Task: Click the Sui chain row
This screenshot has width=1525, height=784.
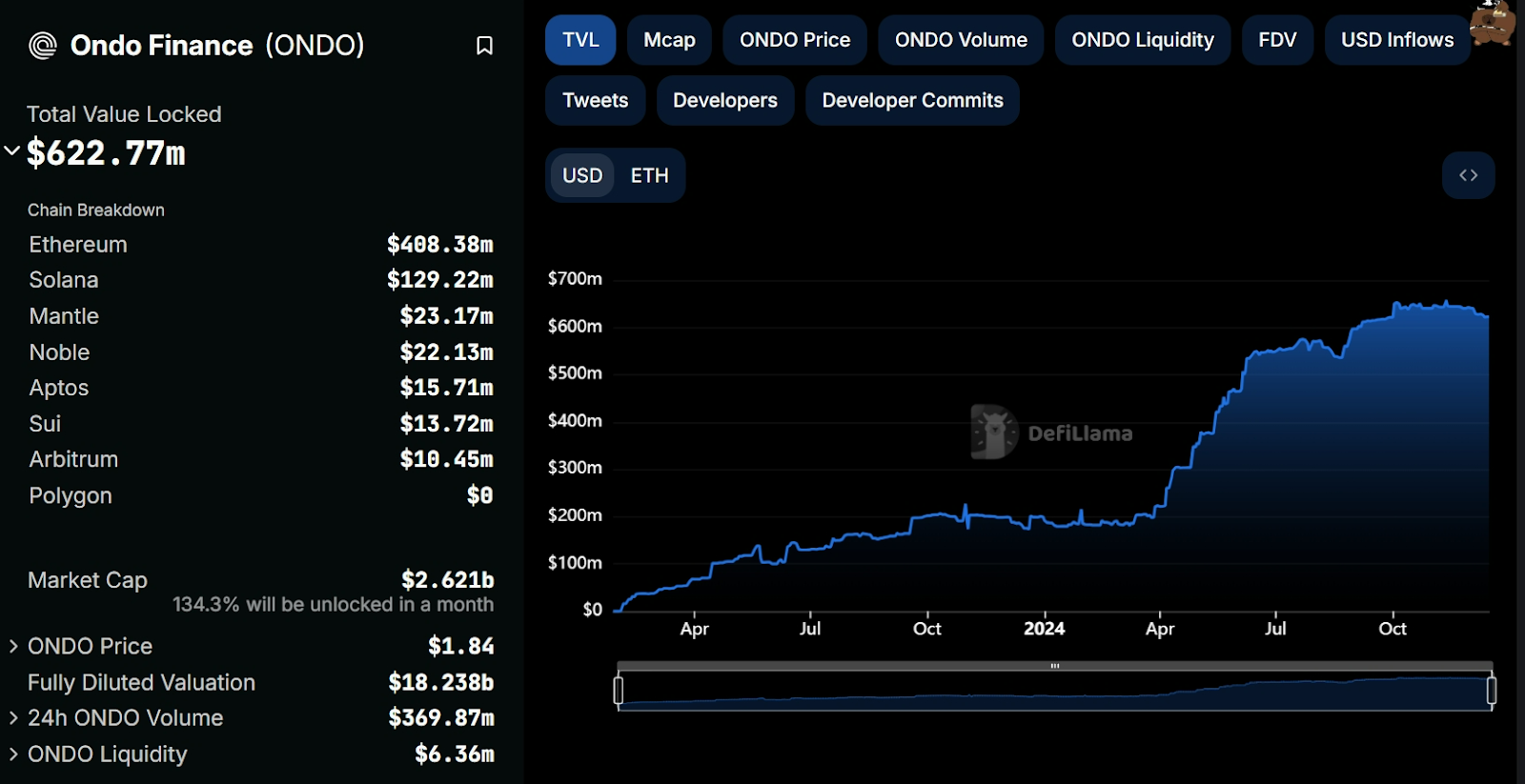Action: tap(261, 424)
